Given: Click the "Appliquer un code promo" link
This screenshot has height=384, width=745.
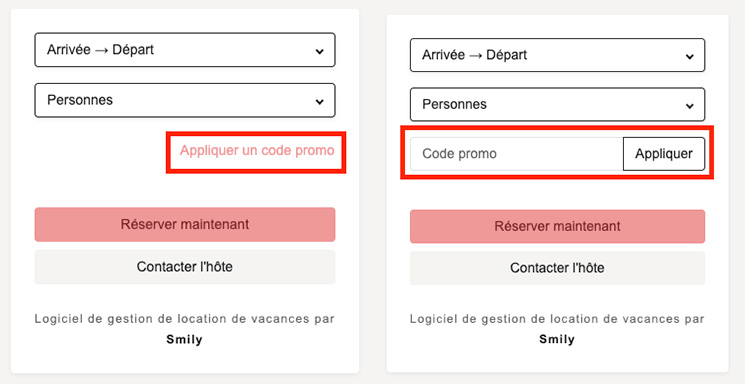Looking at the screenshot, I should [257, 151].
